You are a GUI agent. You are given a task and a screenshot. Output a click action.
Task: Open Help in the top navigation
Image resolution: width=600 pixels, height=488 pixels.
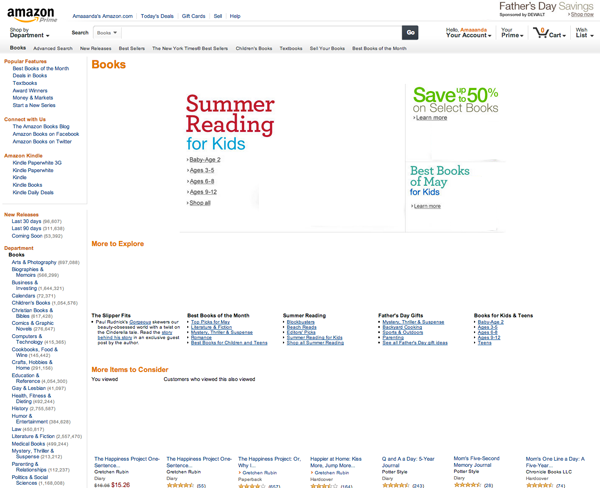[x=235, y=16]
